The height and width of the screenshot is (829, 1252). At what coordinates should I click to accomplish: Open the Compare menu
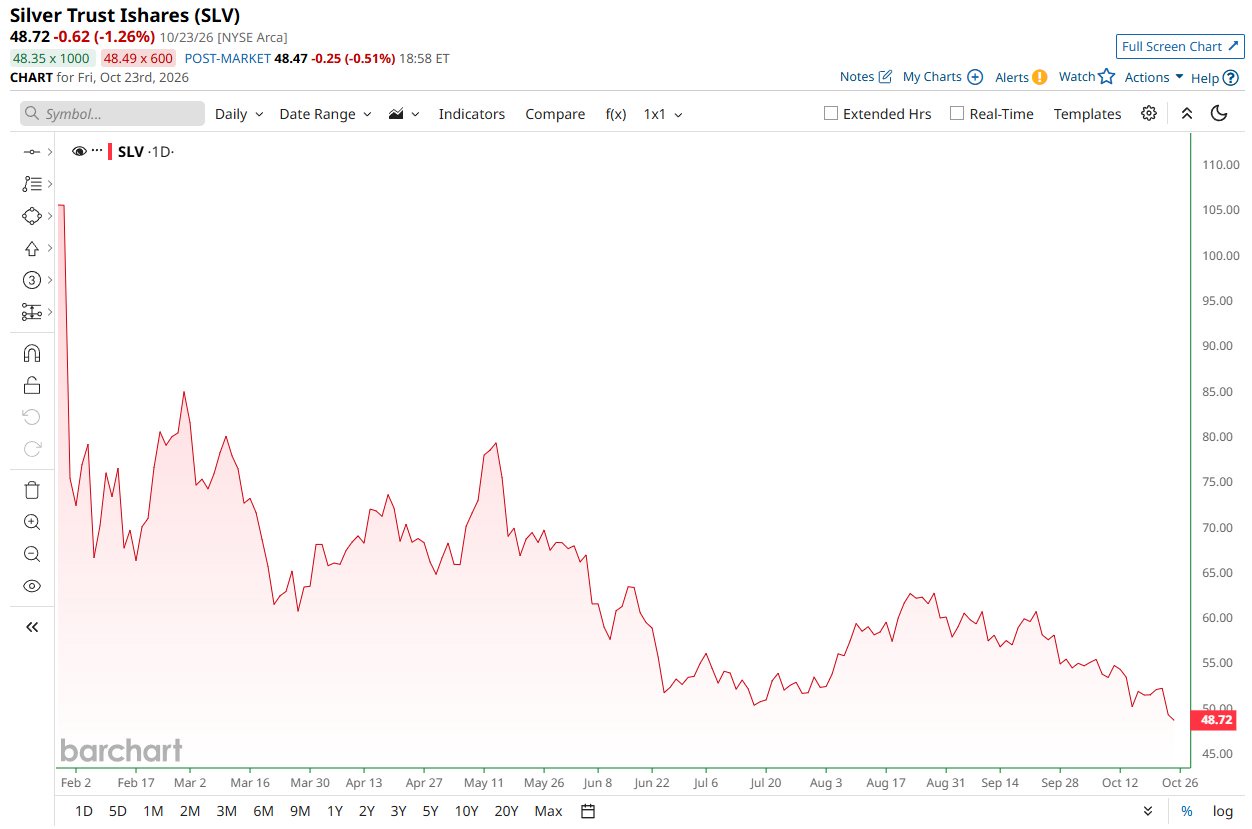555,114
